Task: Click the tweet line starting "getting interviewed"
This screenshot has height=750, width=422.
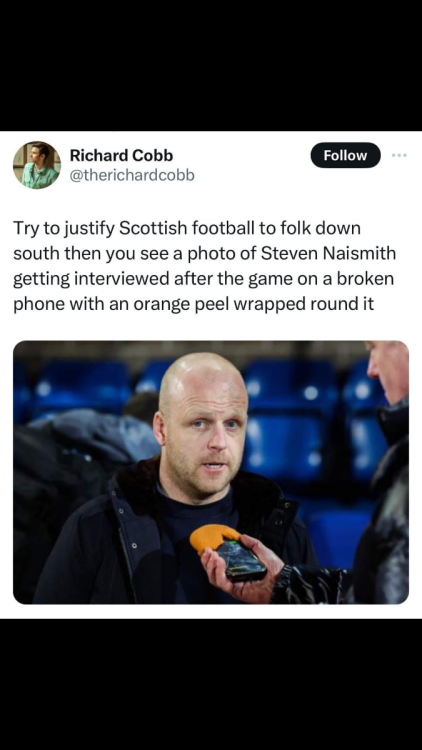Action: click(x=203, y=279)
